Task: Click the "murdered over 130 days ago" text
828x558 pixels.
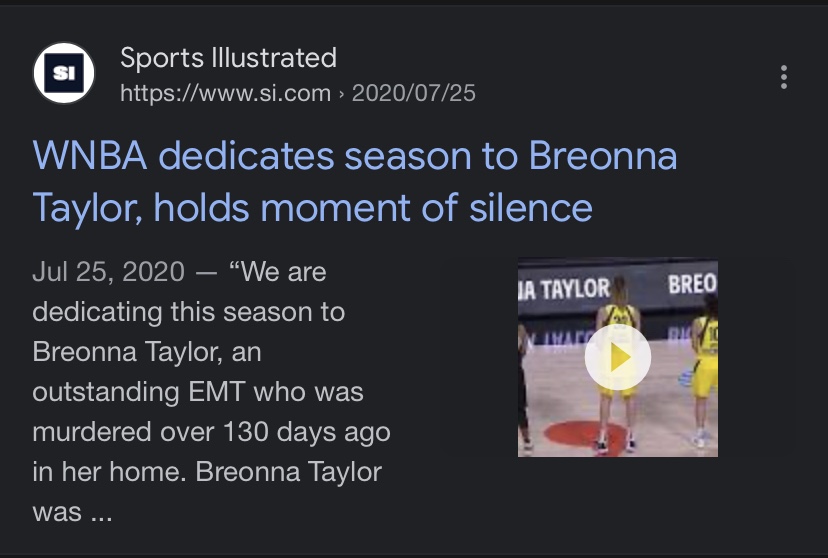Action: (212, 432)
